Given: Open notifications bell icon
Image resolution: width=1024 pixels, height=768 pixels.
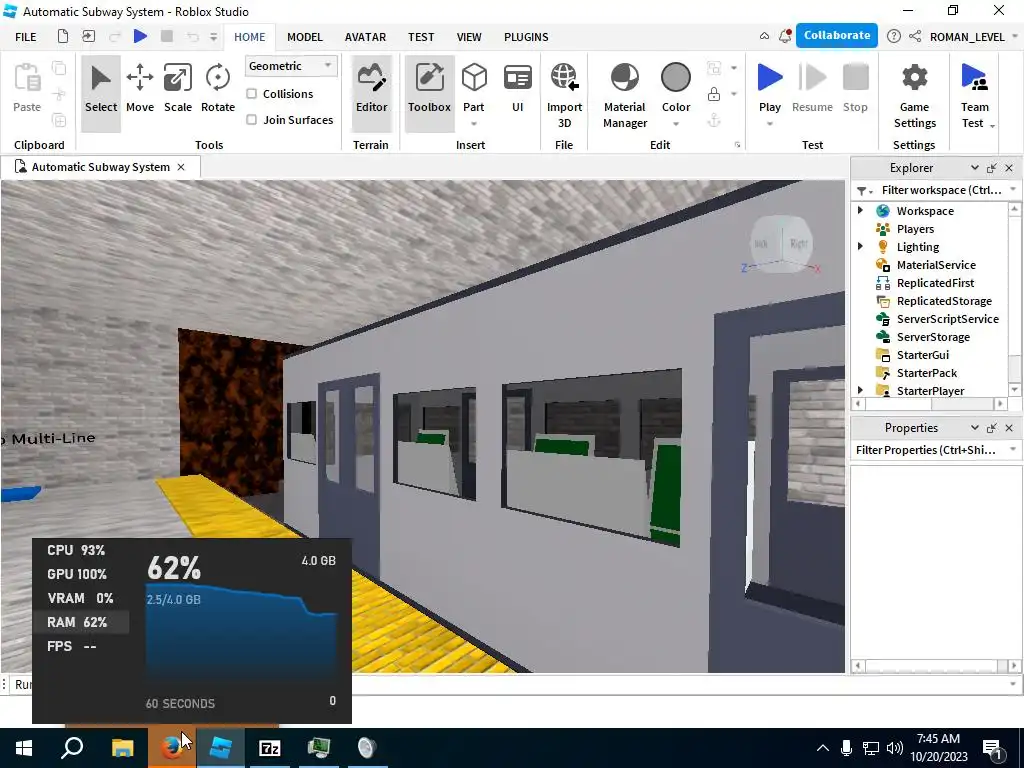Looking at the screenshot, I should [785, 36].
